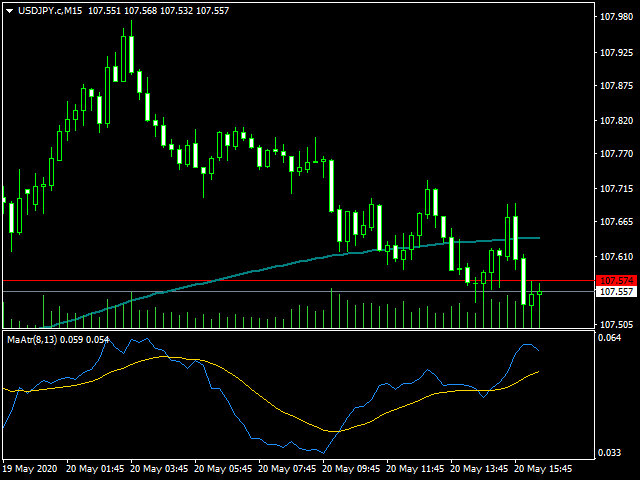This screenshot has height=480, width=640.
Task: Click price scale value 107.925
Action: coord(616,53)
